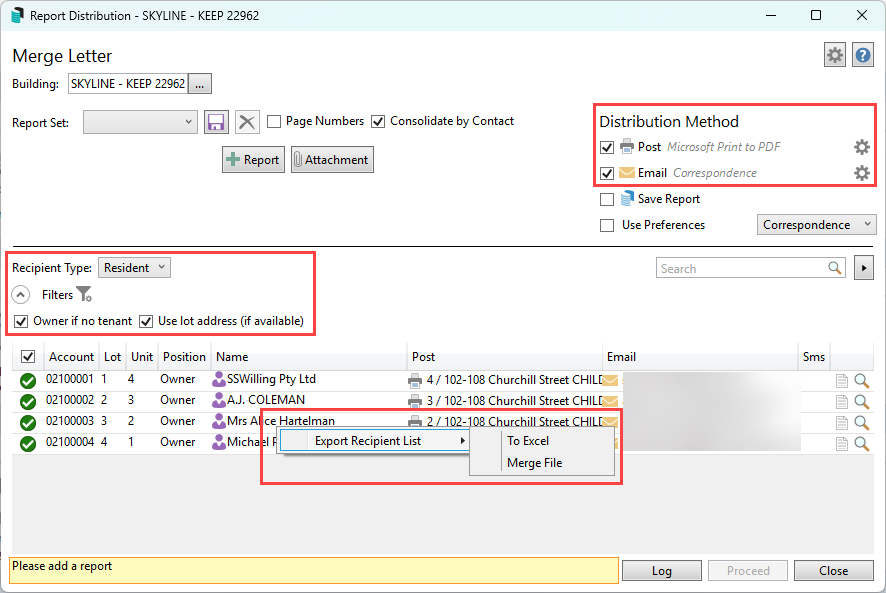Click the filter funnel settings icon
Screen dimensions: 886x593
point(84,294)
